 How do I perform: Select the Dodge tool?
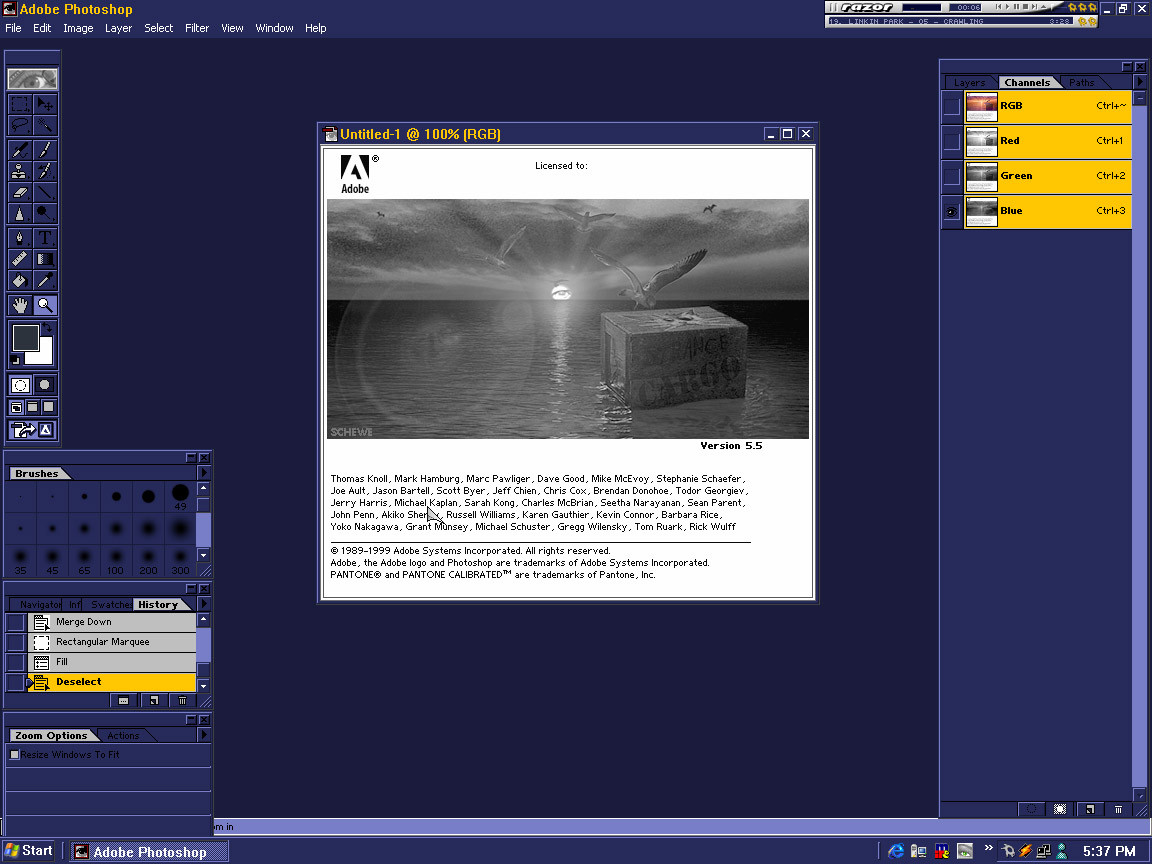45,214
